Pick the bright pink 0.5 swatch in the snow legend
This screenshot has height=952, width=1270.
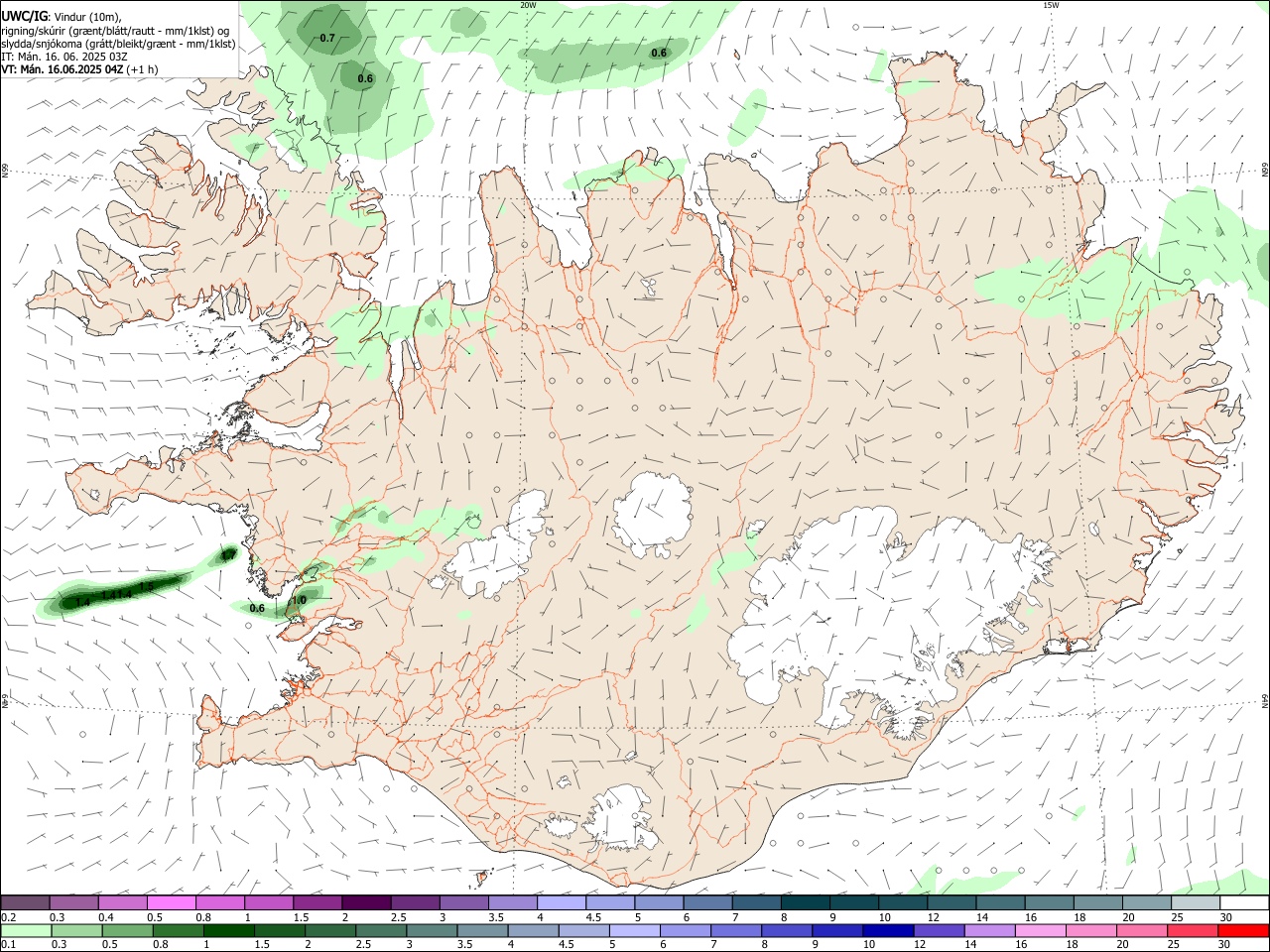(x=173, y=902)
